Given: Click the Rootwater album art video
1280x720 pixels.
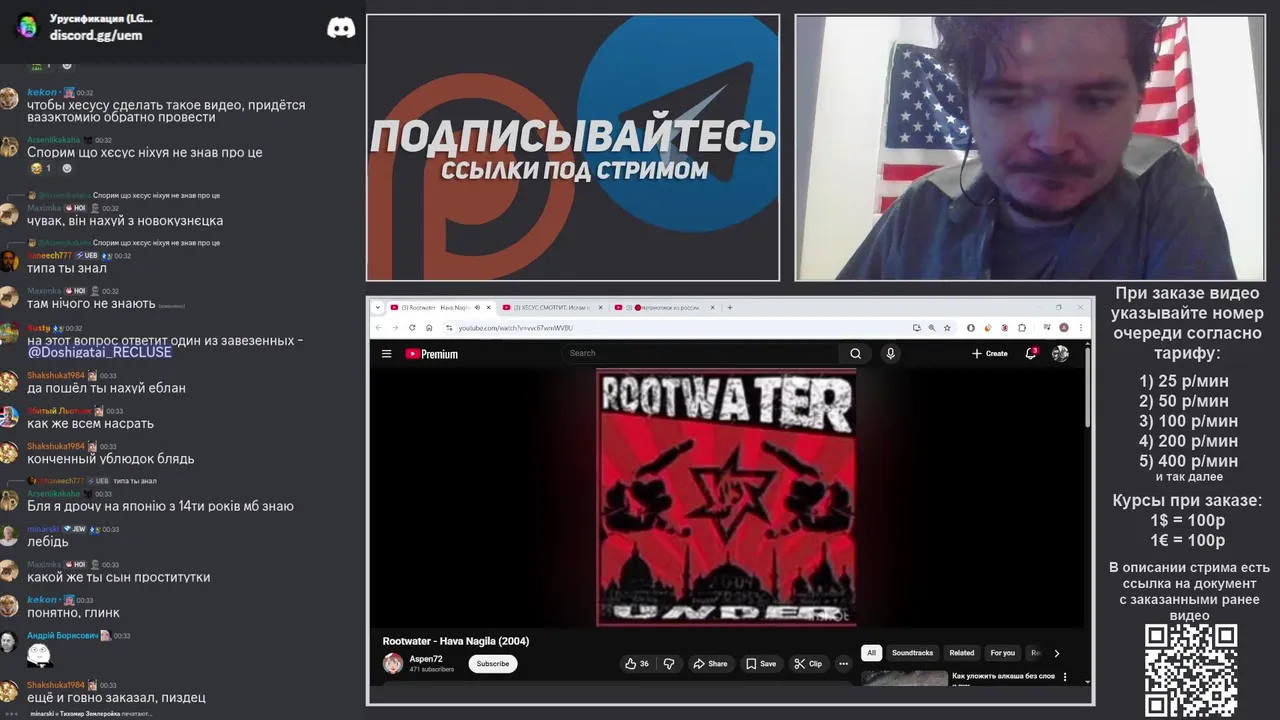Looking at the screenshot, I should click(x=726, y=497).
